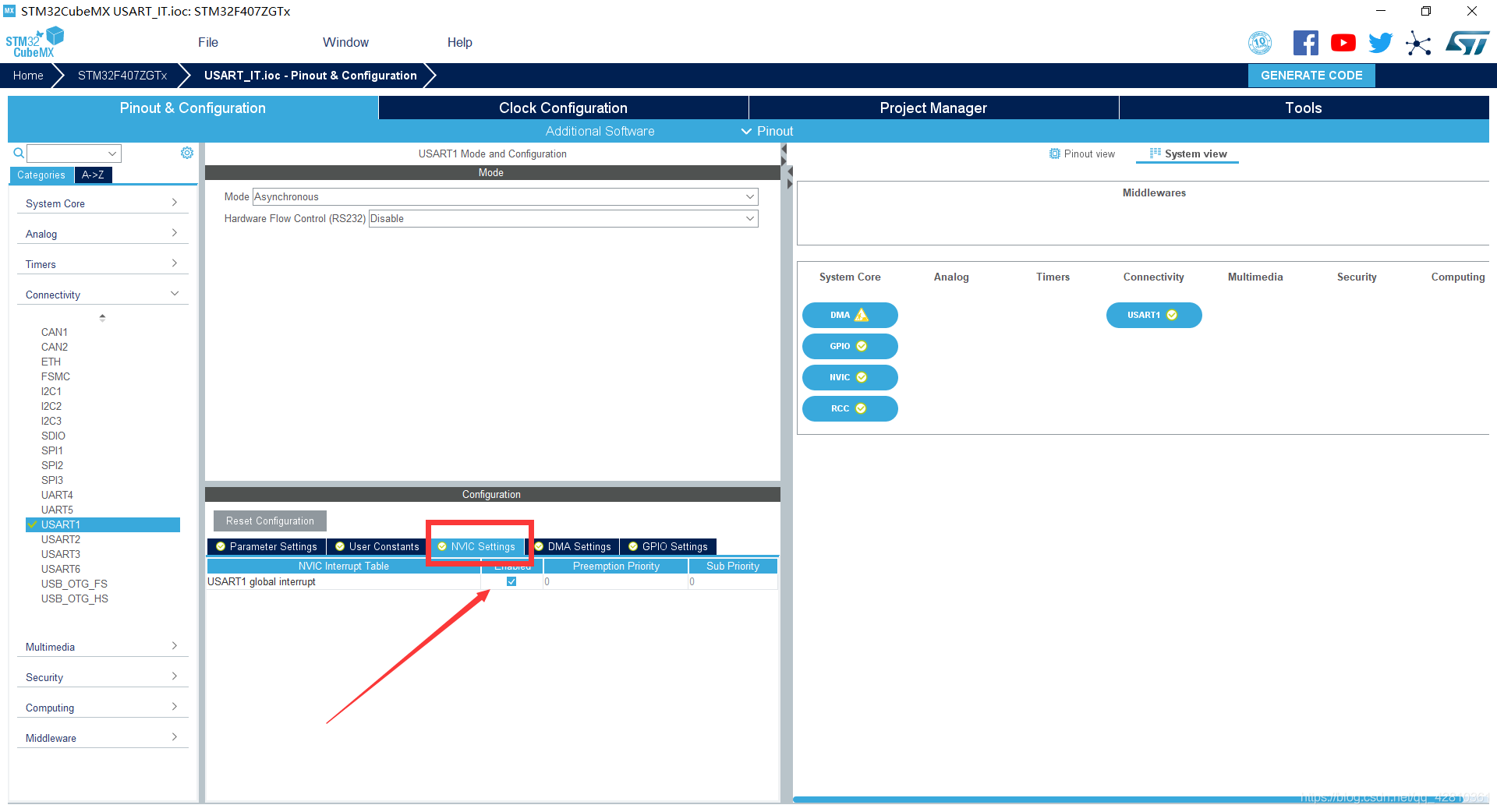Select USART1 in the peripheral list
The image size is (1497, 812).
click(x=103, y=524)
